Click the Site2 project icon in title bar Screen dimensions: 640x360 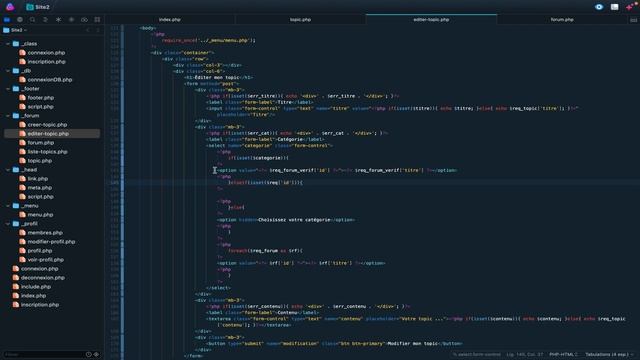(30, 7)
